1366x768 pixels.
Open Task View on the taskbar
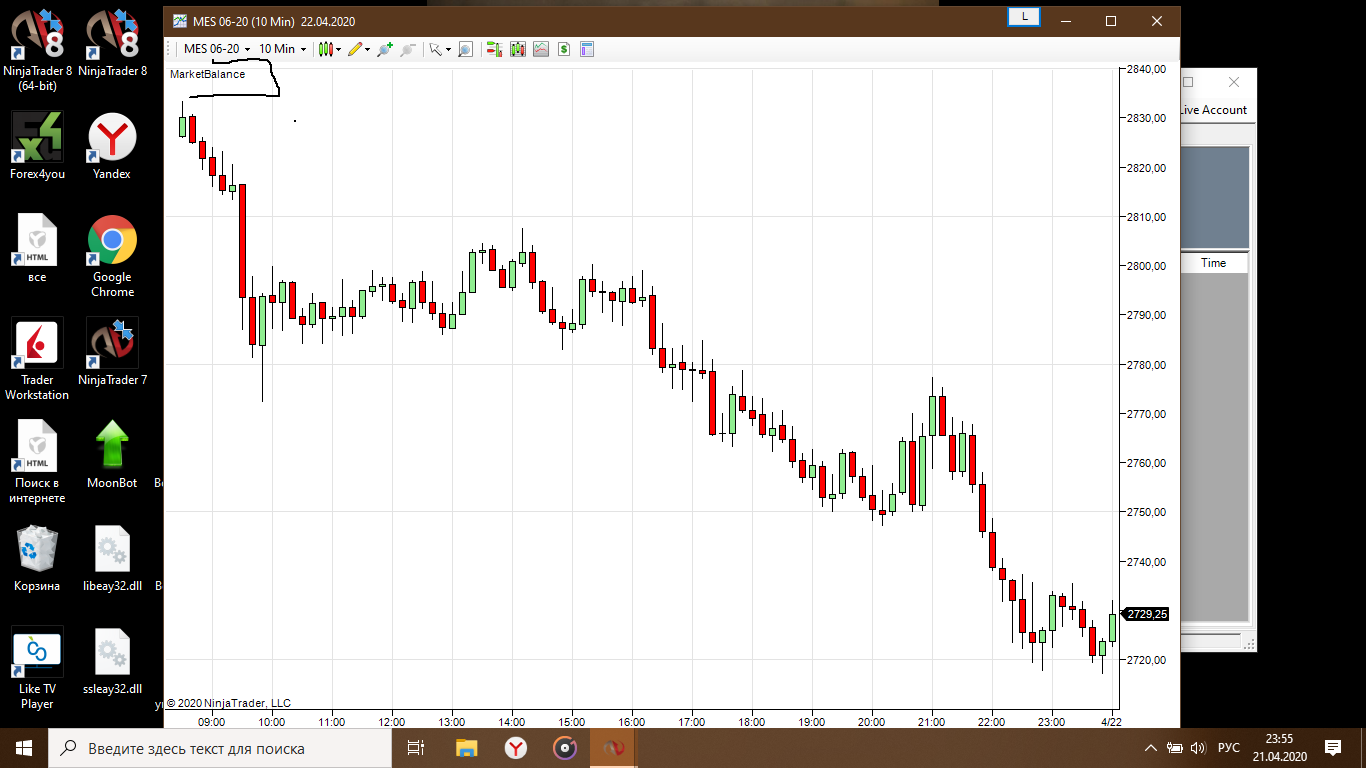click(416, 748)
